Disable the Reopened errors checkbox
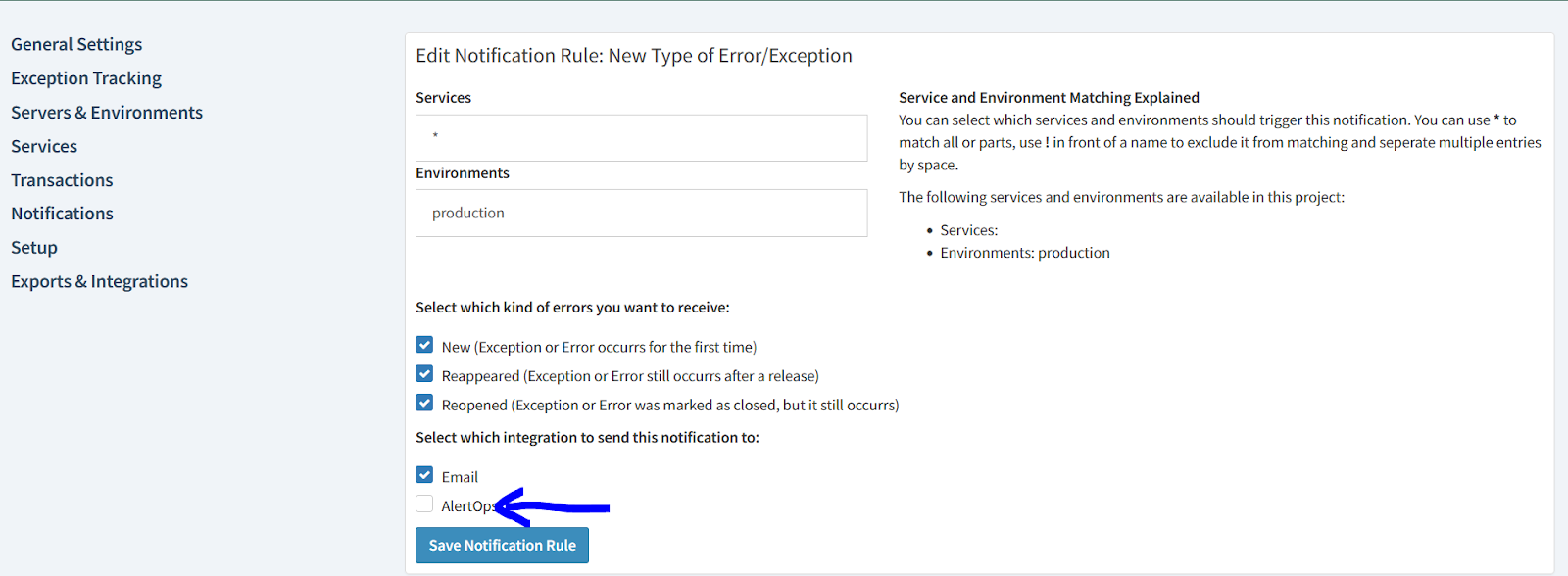This screenshot has height=576, width=1568. pos(424,403)
